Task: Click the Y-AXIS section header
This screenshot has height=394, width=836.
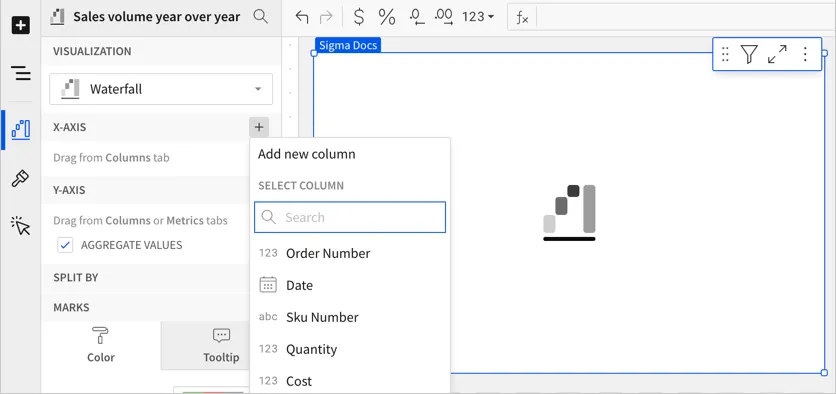Action: [69, 190]
